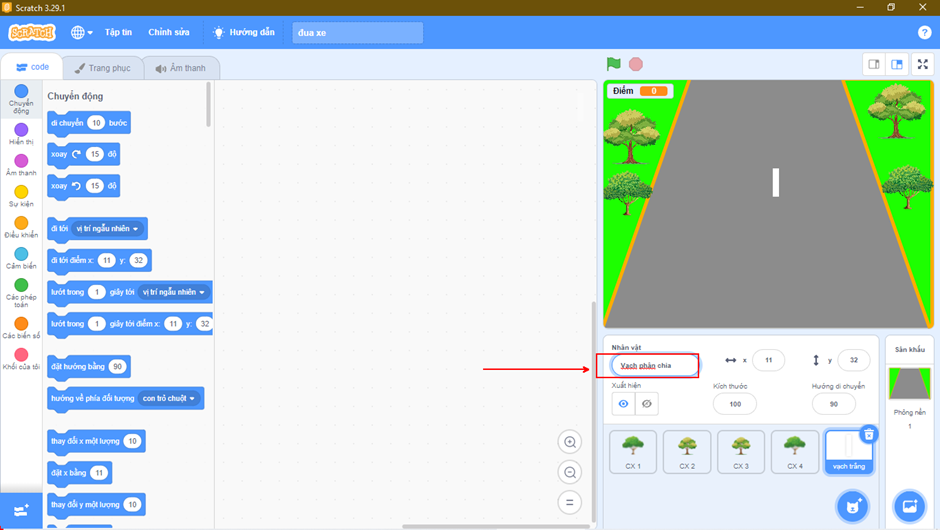Click the workspace horizontal scrollbar

[496, 526]
